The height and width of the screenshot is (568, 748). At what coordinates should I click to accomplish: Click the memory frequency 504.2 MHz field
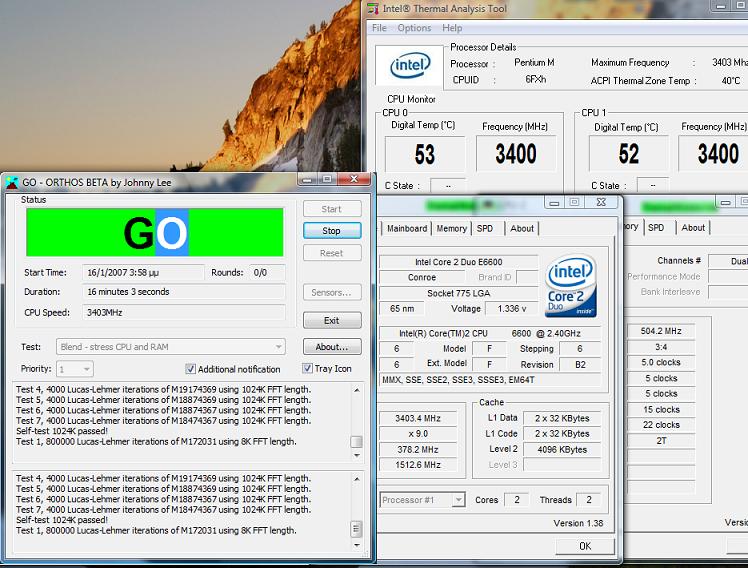click(x=661, y=331)
